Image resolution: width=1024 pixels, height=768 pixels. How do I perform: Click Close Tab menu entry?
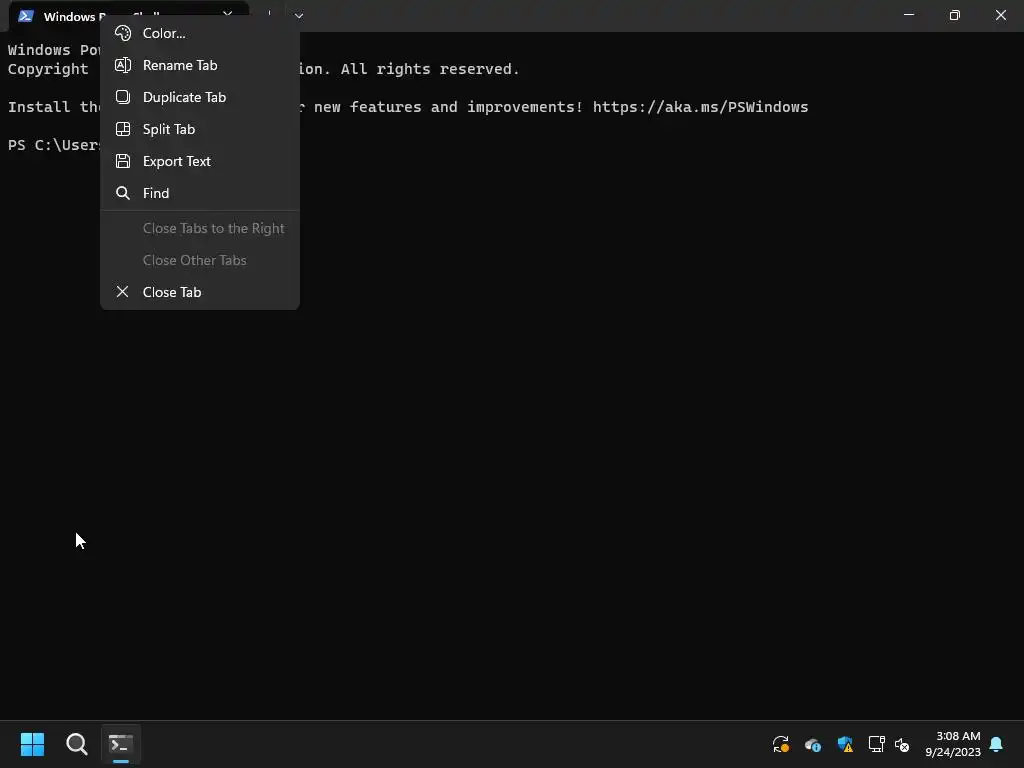(x=200, y=292)
